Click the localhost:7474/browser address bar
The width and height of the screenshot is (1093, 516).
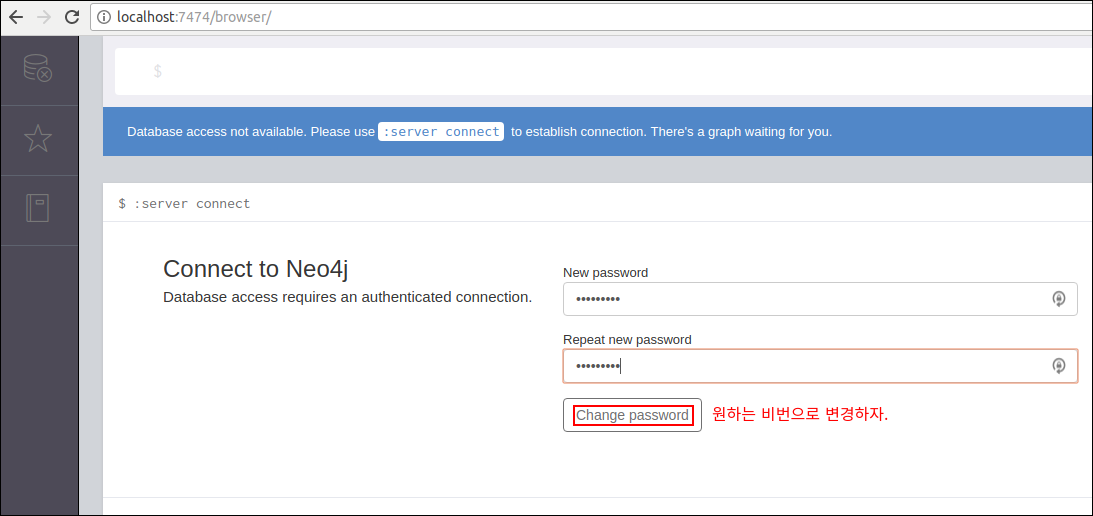click(x=591, y=17)
